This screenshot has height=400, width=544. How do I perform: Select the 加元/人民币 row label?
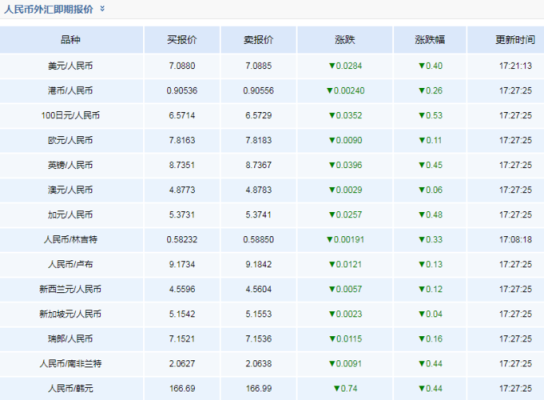(x=70, y=214)
